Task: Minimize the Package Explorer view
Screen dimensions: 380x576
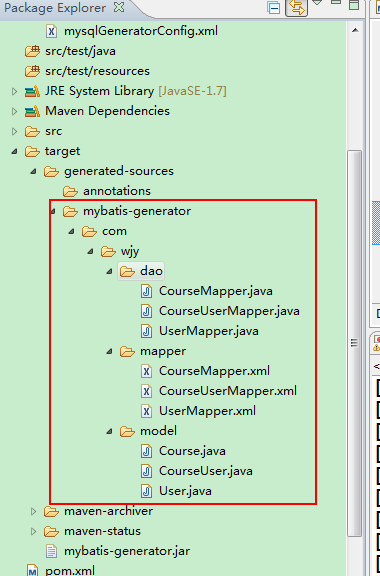Action: pos(336,3)
